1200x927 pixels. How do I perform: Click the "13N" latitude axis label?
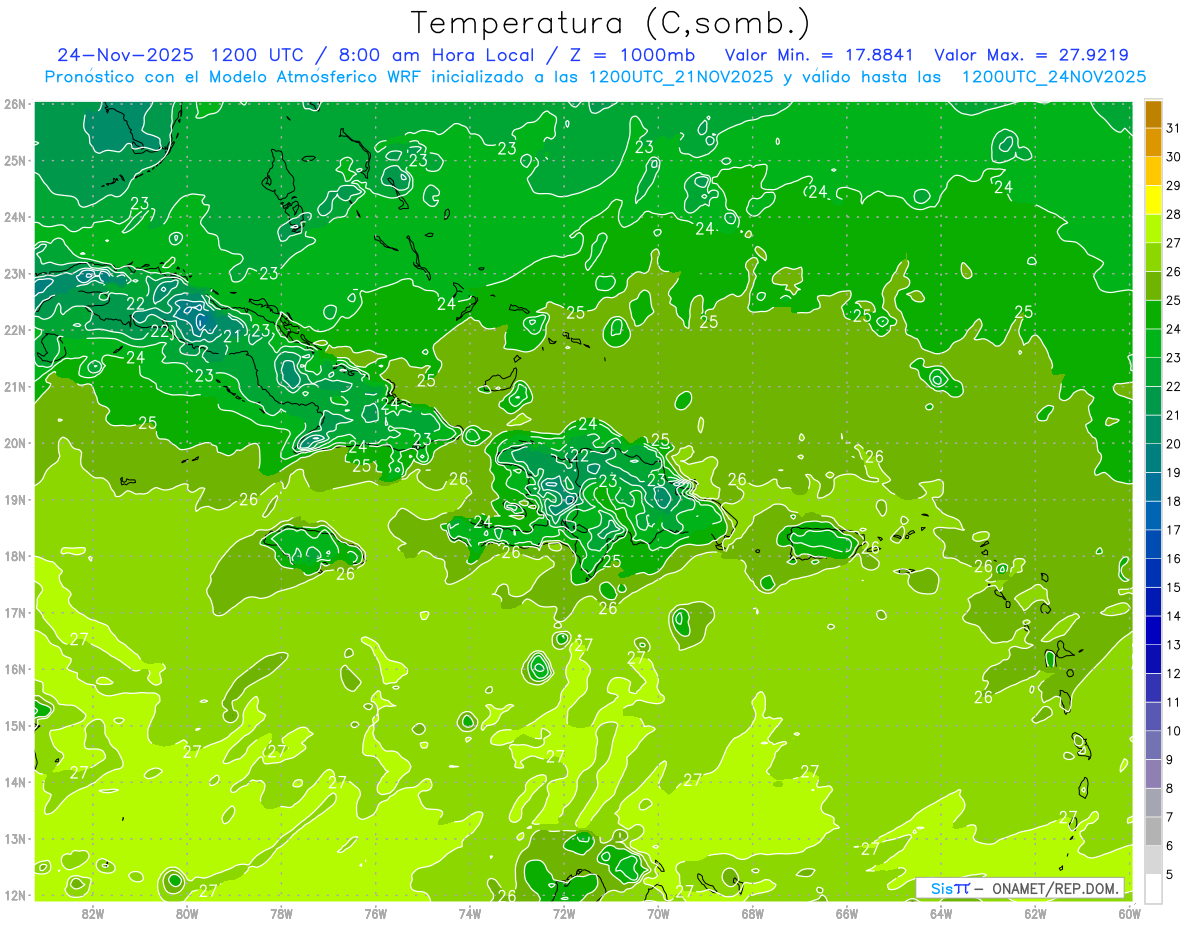pos(15,838)
